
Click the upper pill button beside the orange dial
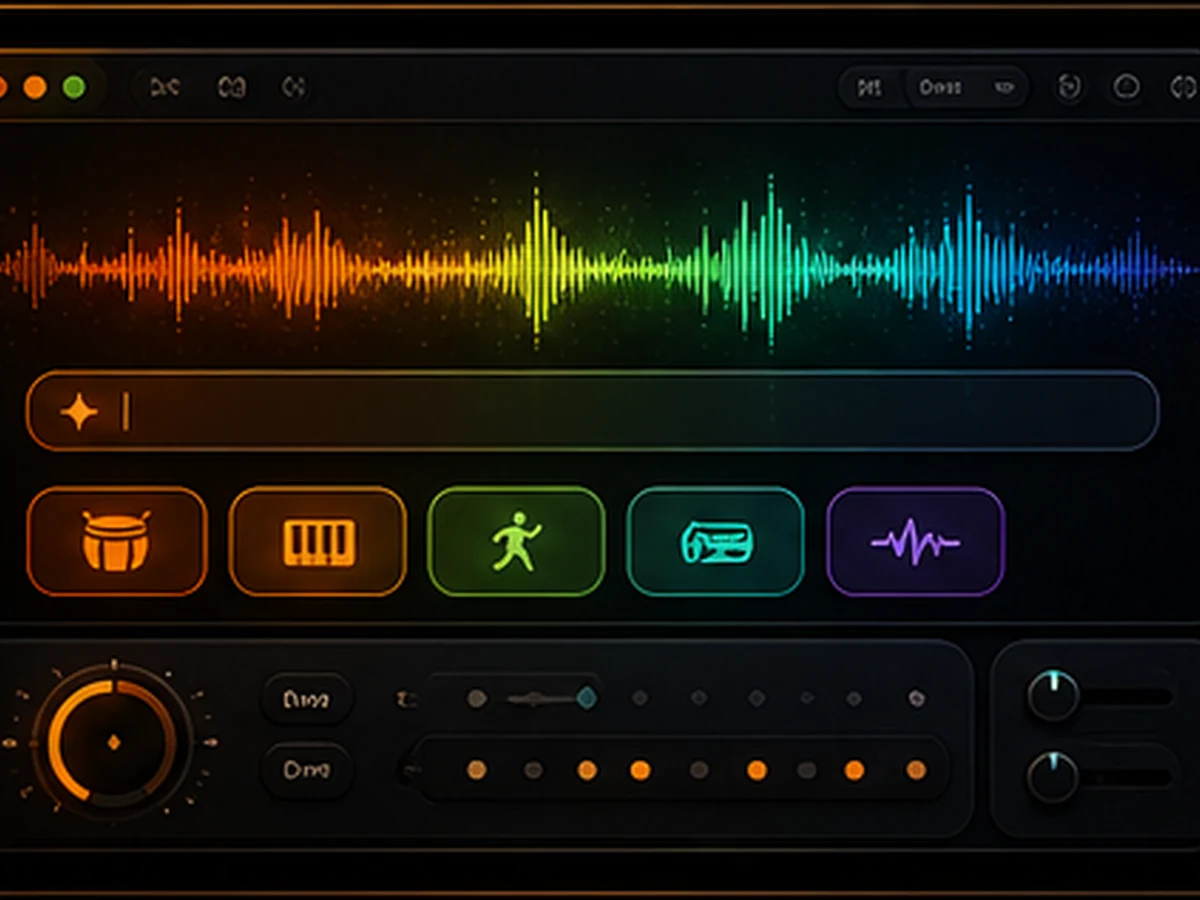tap(307, 699)
